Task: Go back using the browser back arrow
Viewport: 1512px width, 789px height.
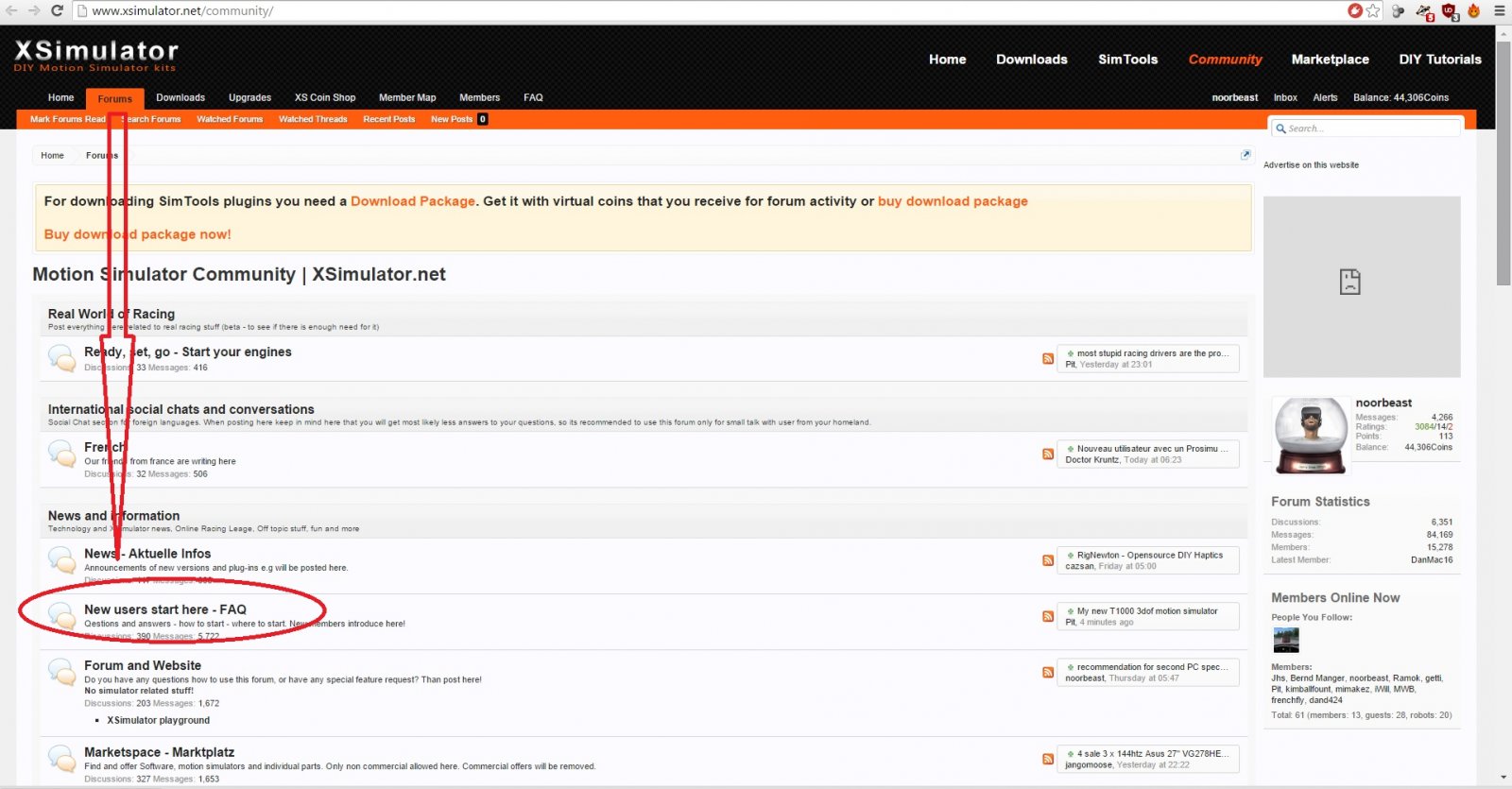Action: click(11, 10)
